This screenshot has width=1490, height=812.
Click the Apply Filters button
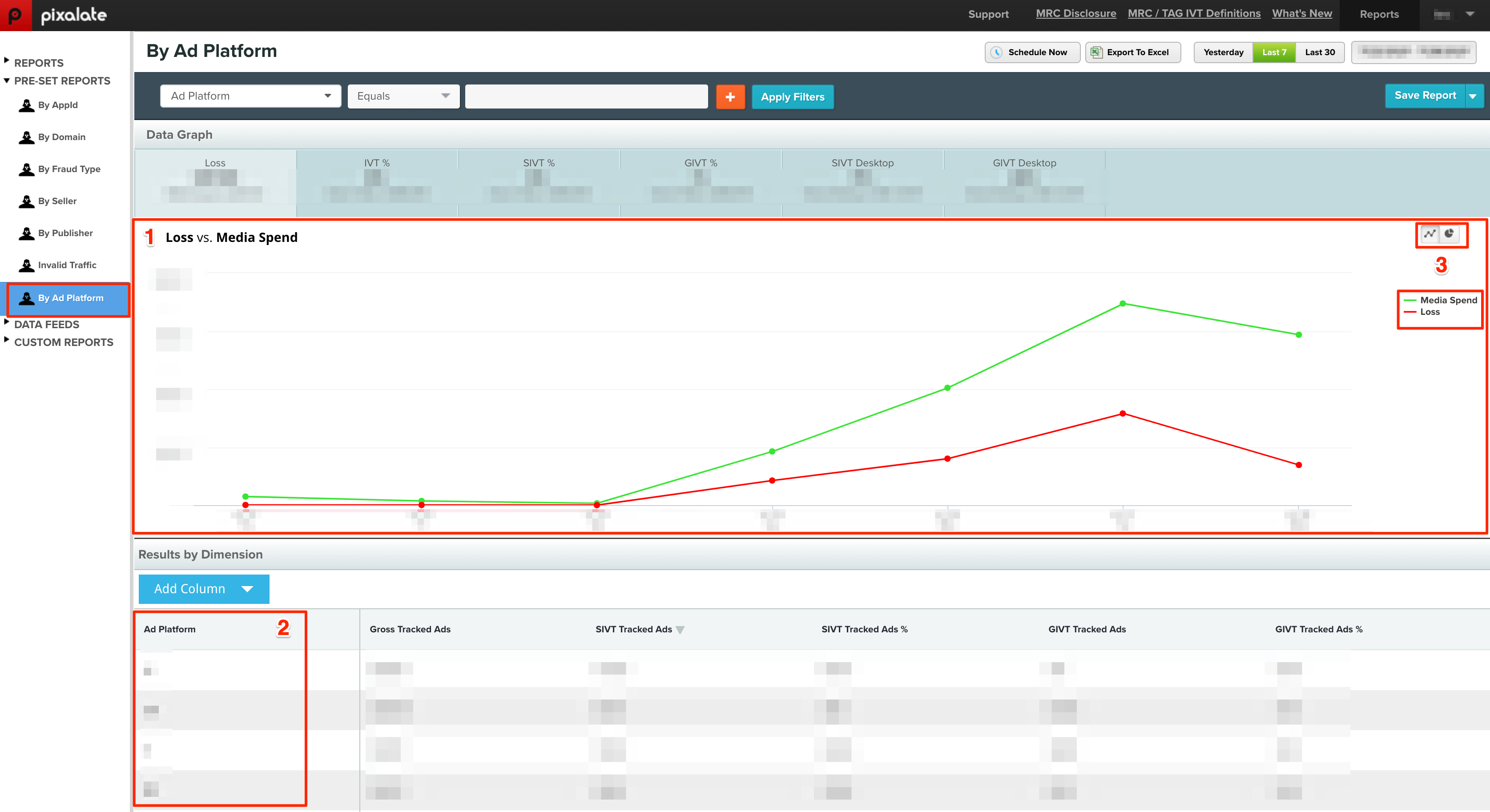pyautogui.click(x=793, y=96)
